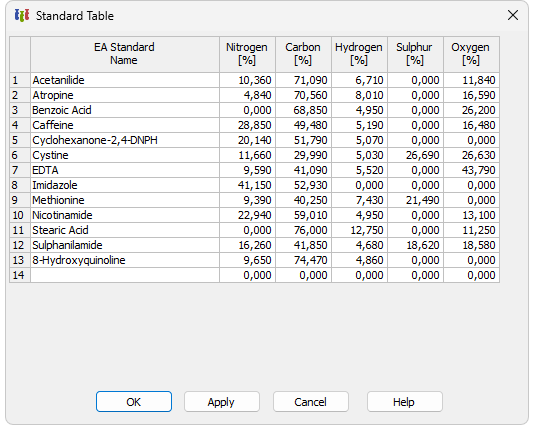Select the Stearic Acid hydrogen value 12,750

359,230
